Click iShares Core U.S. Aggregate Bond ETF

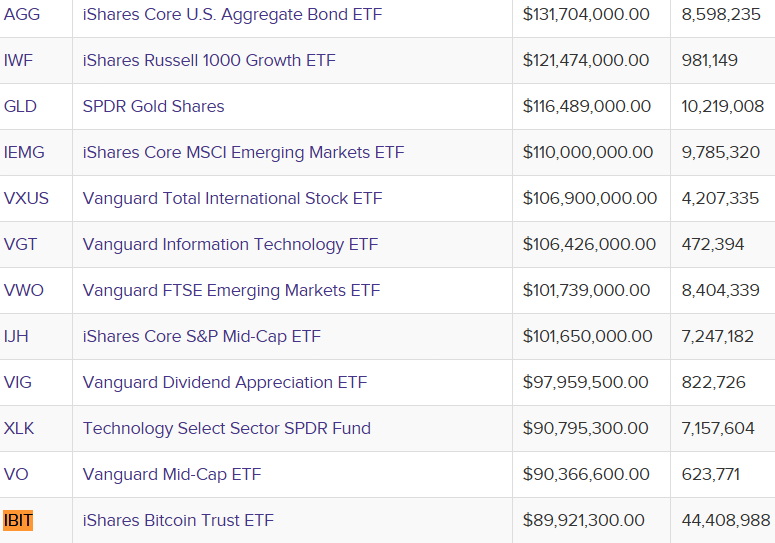coord(232,15)
